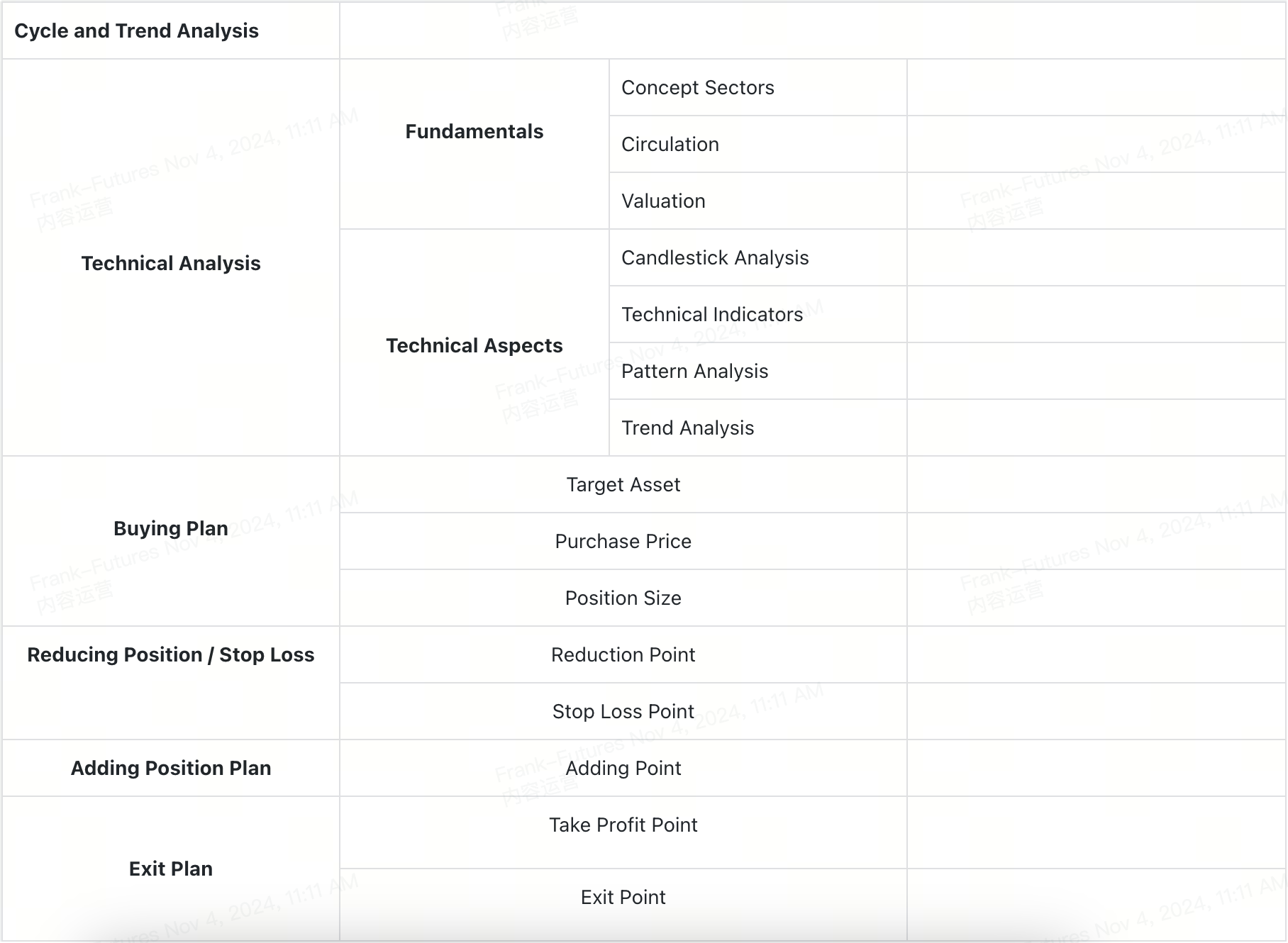Select the Exit Plan cell
Image resolution: width=1288 pixels, height=943 pixels.
(170, 869)
